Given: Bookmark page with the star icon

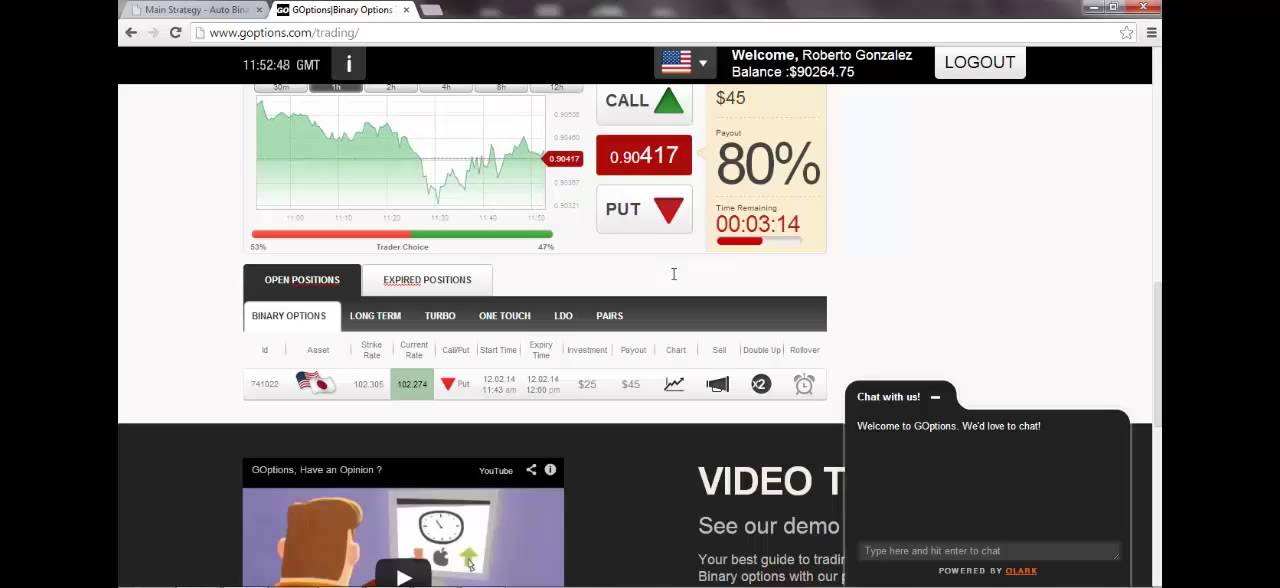Looking at the screenshot, I should pos(1127,32).
